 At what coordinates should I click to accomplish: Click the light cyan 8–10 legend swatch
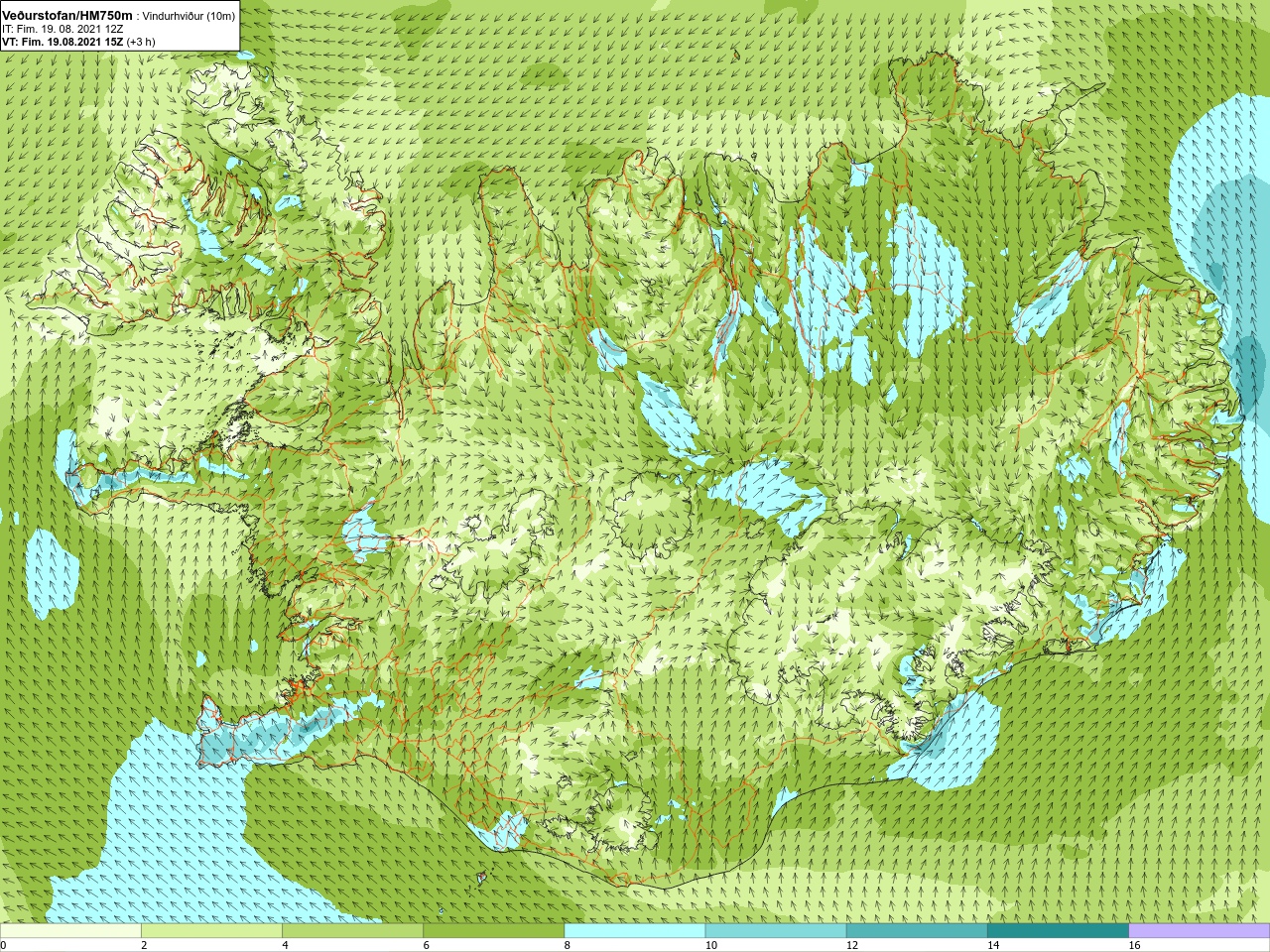tap(635, 931)
